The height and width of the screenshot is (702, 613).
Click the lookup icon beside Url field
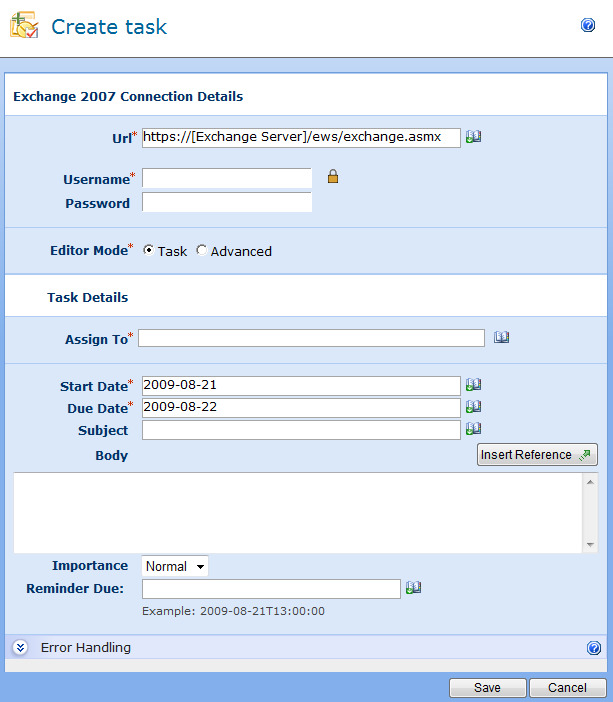(474, 137)
